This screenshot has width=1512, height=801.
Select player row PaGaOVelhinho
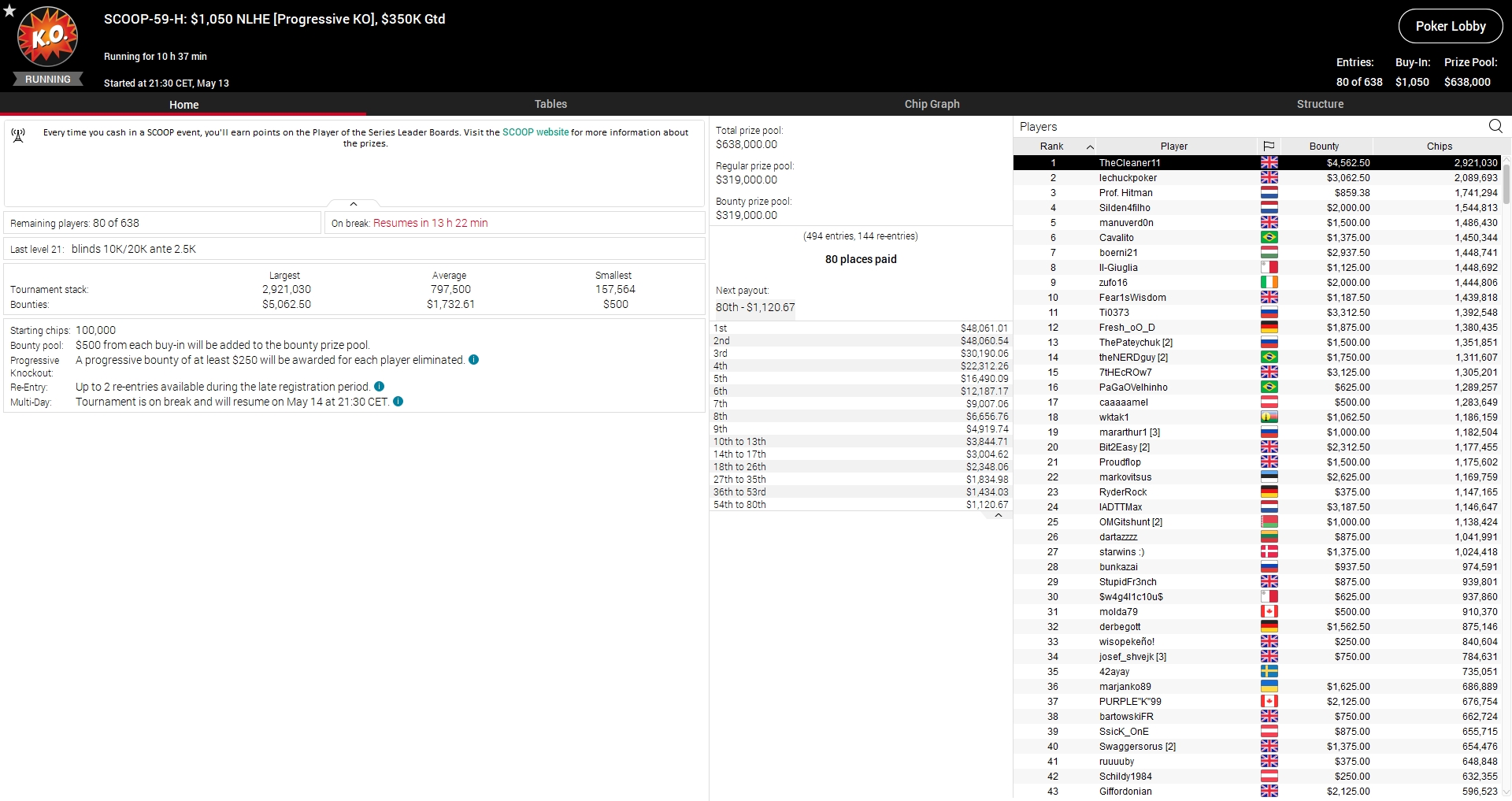point(1257,387)
